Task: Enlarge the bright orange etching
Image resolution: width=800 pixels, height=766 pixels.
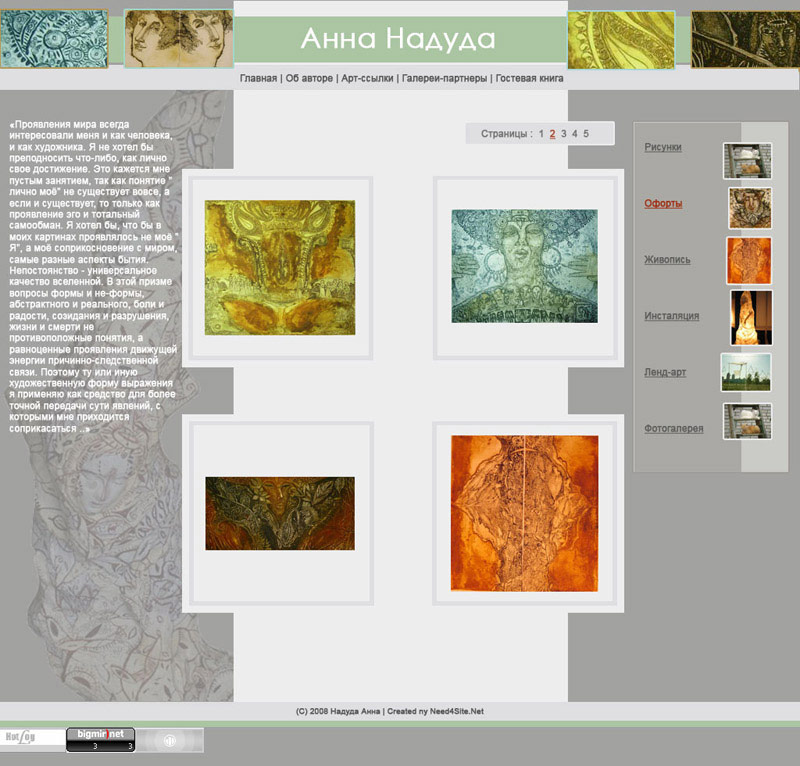Action: pos(524,513)
